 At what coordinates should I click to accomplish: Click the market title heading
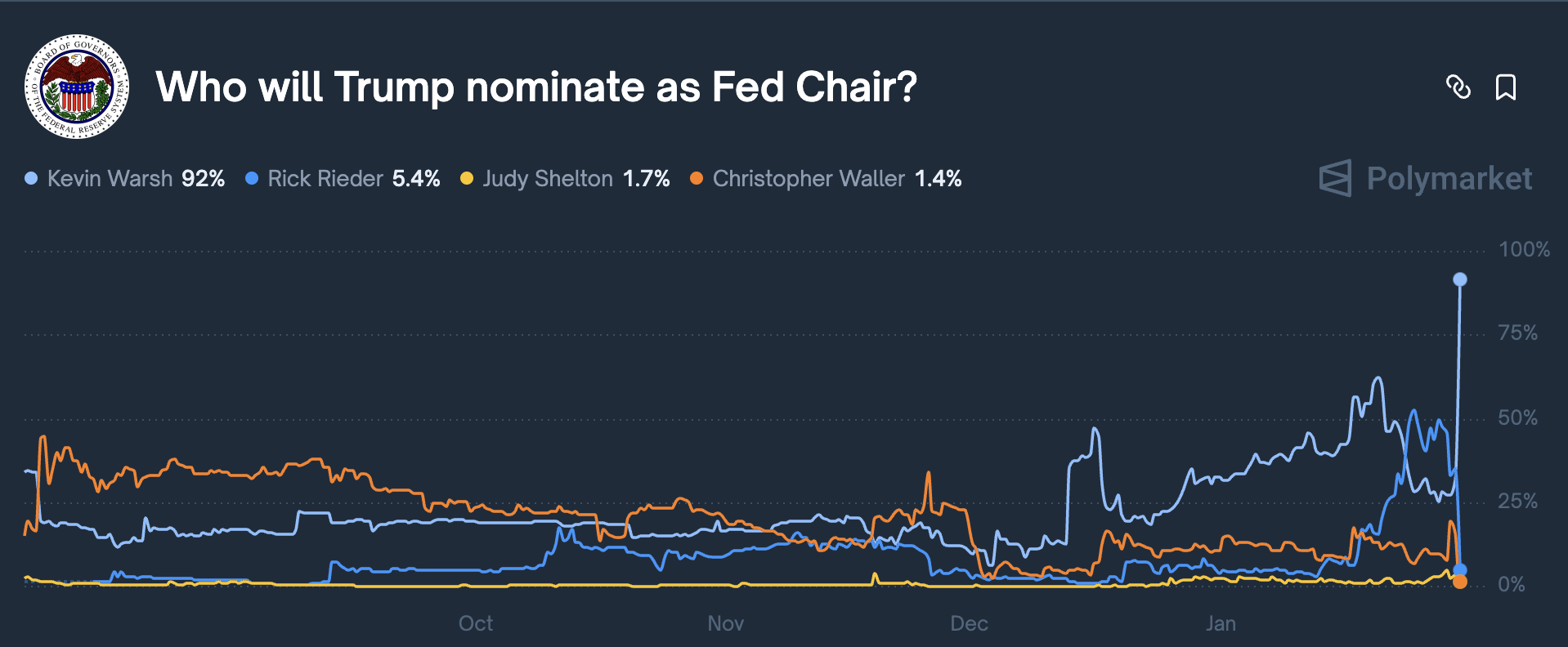[x=536, y=87]
